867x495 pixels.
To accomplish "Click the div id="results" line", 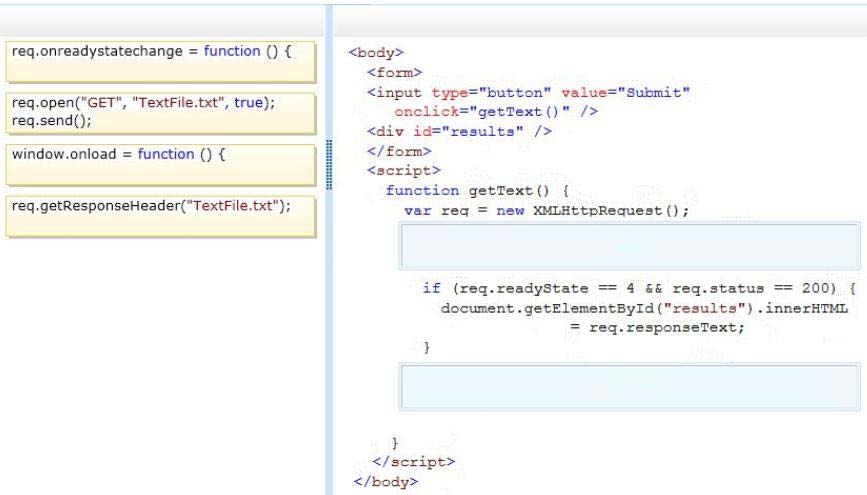I will [459, 132].
